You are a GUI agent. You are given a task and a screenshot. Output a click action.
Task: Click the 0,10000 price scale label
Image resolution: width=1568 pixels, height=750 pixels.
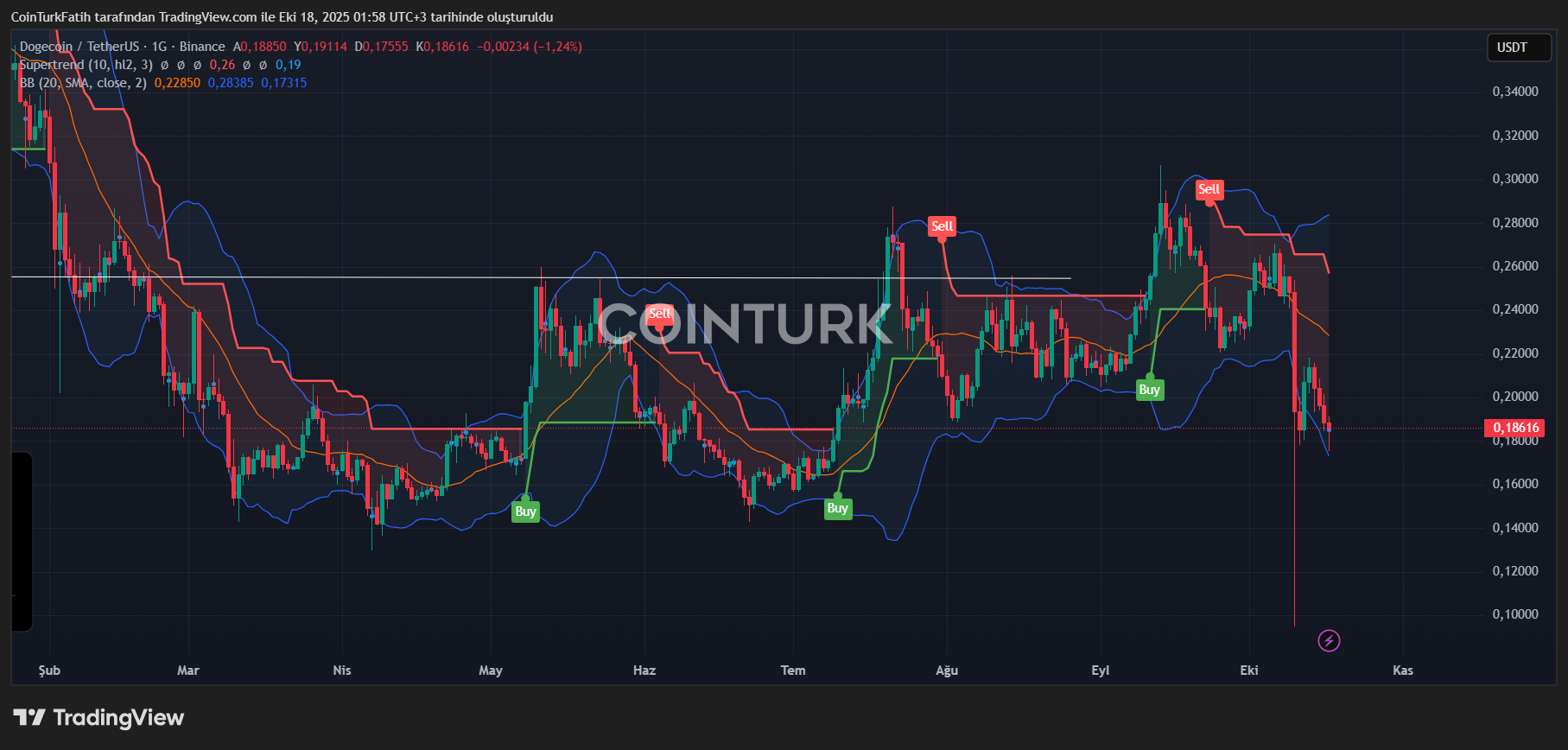coord(1515,614)
